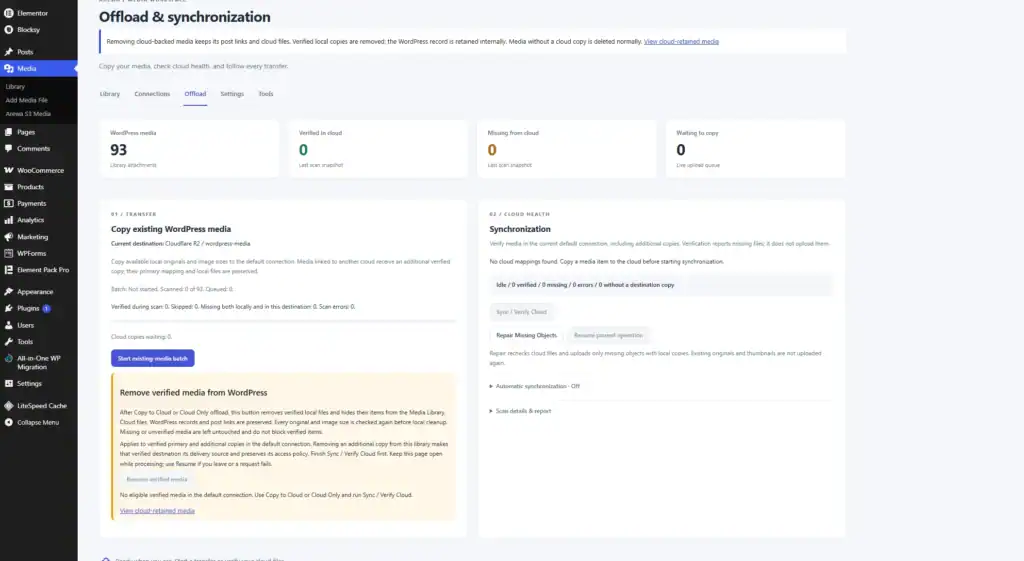Open the Tools tab in the page tabs
Screen dimensions: 1024x561
[x=266, y=93]
